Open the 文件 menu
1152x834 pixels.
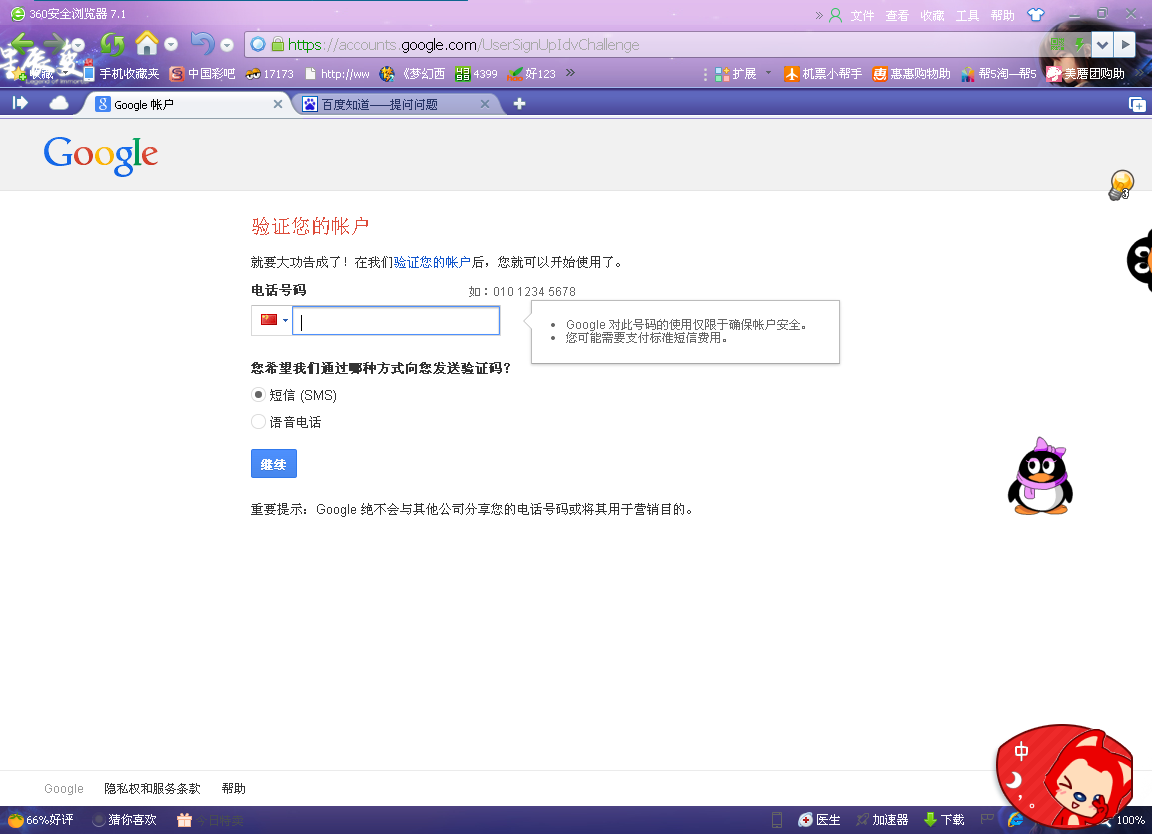[x=863, y=15]
